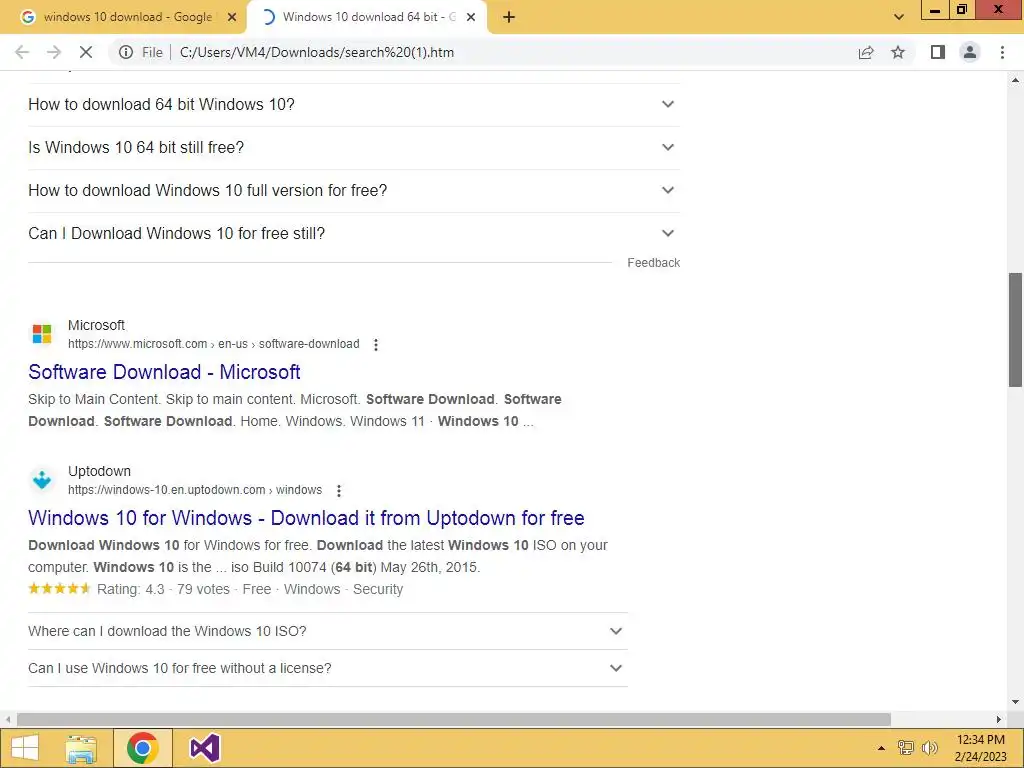Click the microsoft.com software-download URL
Screen dimensions: 1024x768
tap(214, 344)
